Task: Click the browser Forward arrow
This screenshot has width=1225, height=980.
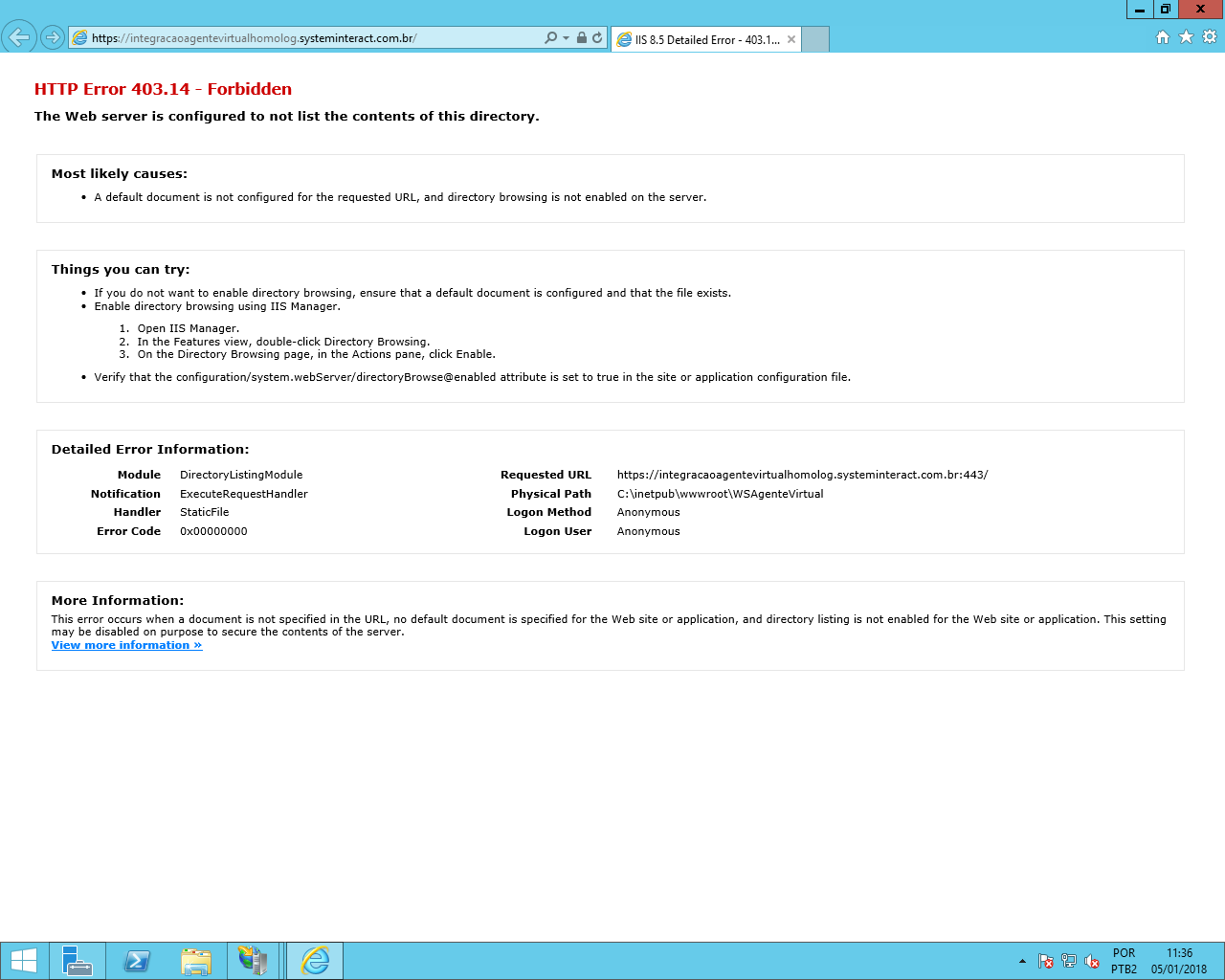Action: (53, 38)
